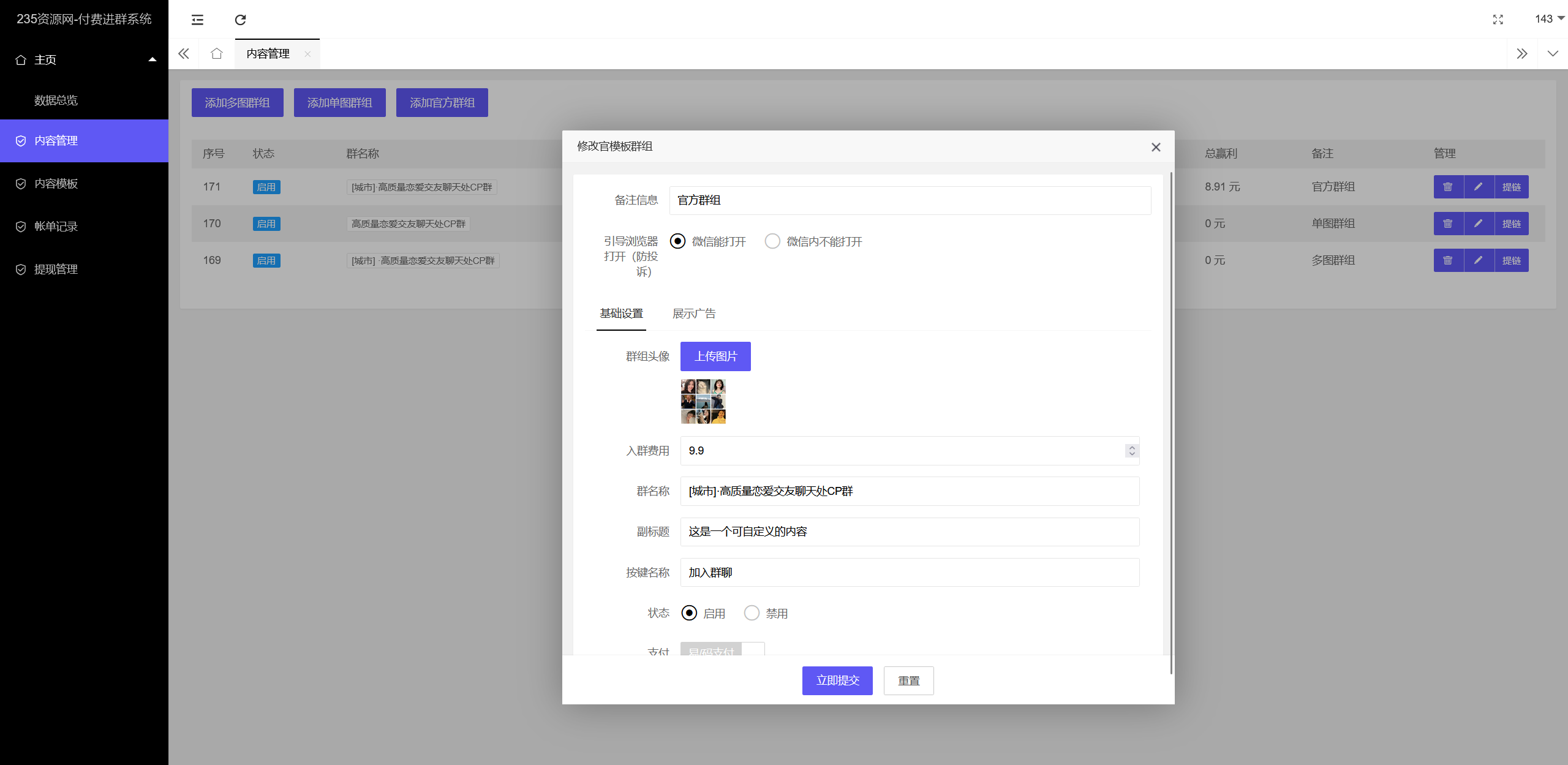Open 数据总览 from the sidebar
The height and width of the screenshot is (765, 1568).
[x=56, y=100]
